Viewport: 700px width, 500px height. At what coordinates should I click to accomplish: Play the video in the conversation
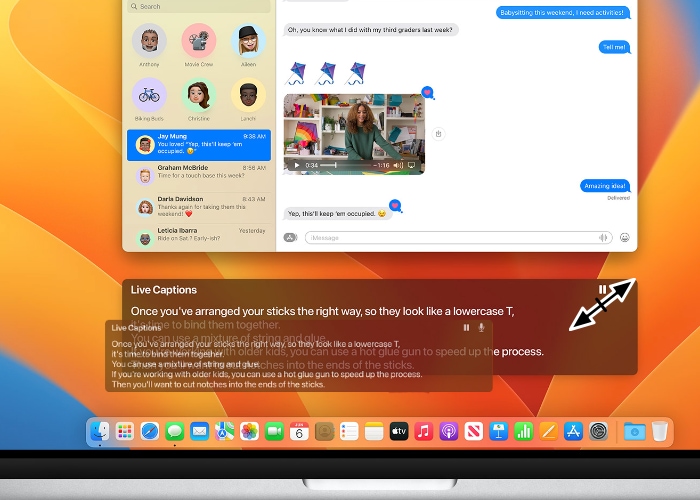pos(296,165)
